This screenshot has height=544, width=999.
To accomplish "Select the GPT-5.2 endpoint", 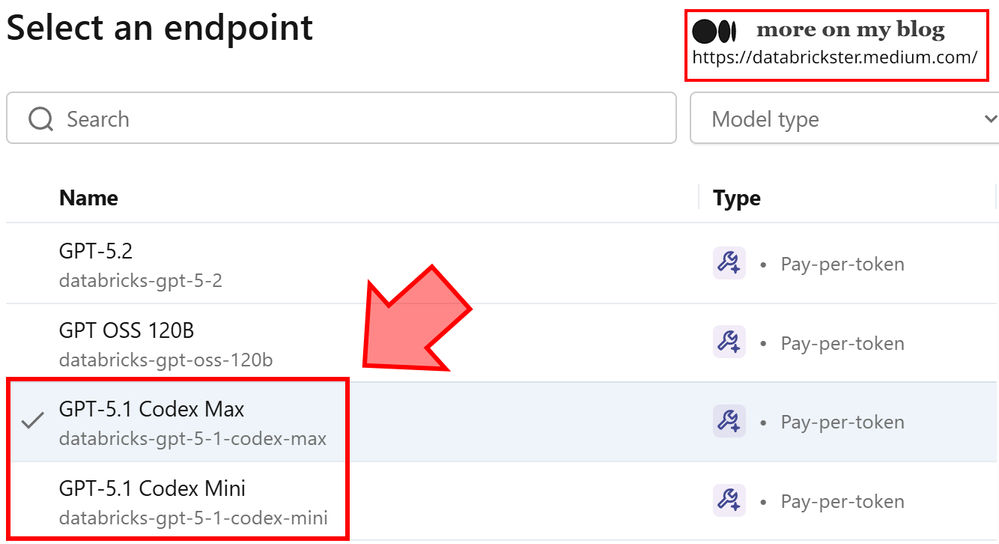I will [x=96, y=252].
